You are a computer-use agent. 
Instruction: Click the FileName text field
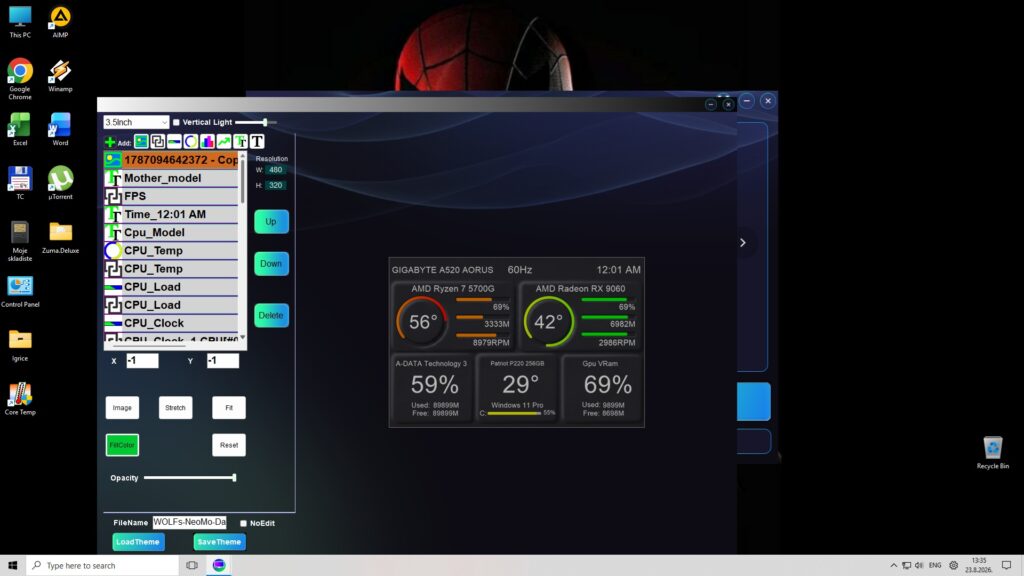[x=189, y=522]
